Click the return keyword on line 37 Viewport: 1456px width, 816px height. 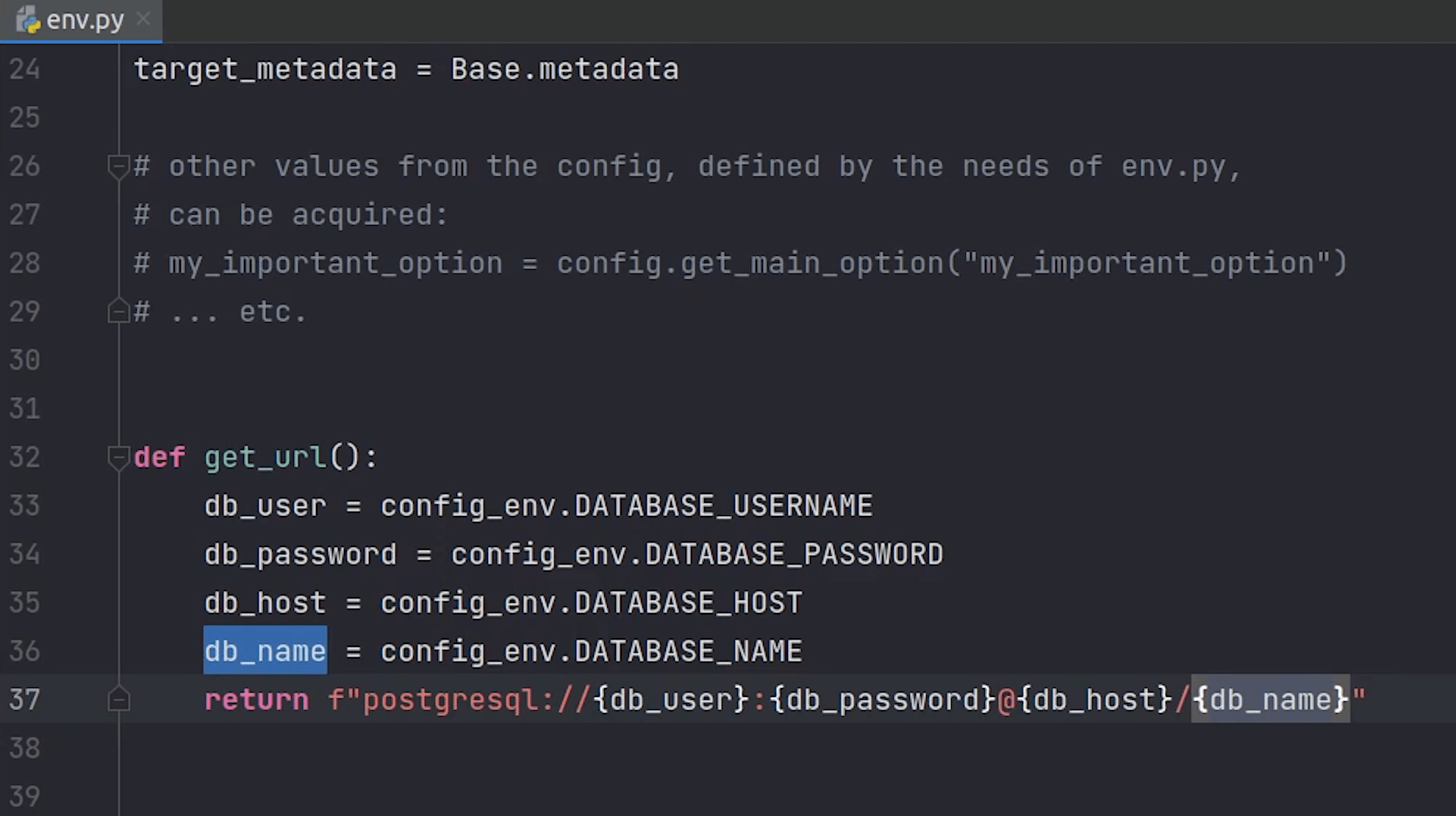coord(257,700)
